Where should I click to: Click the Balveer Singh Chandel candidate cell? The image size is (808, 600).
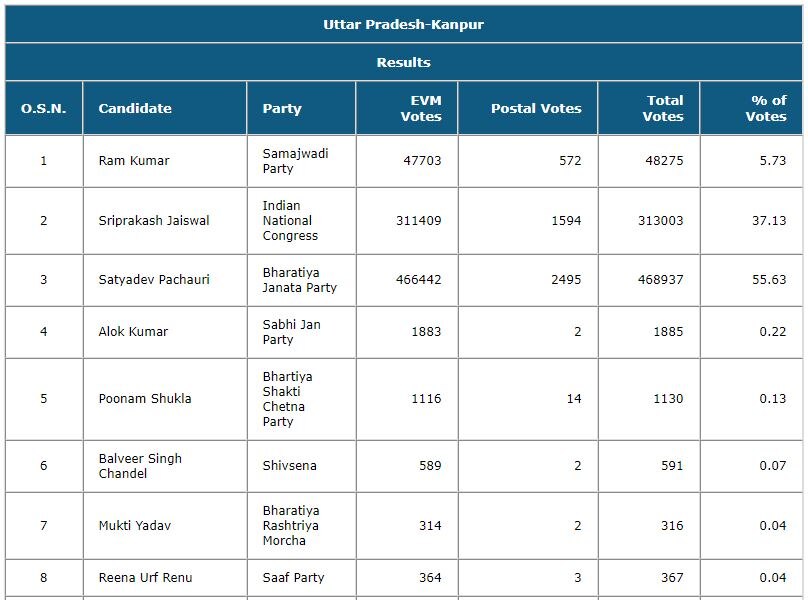point(165,466)
